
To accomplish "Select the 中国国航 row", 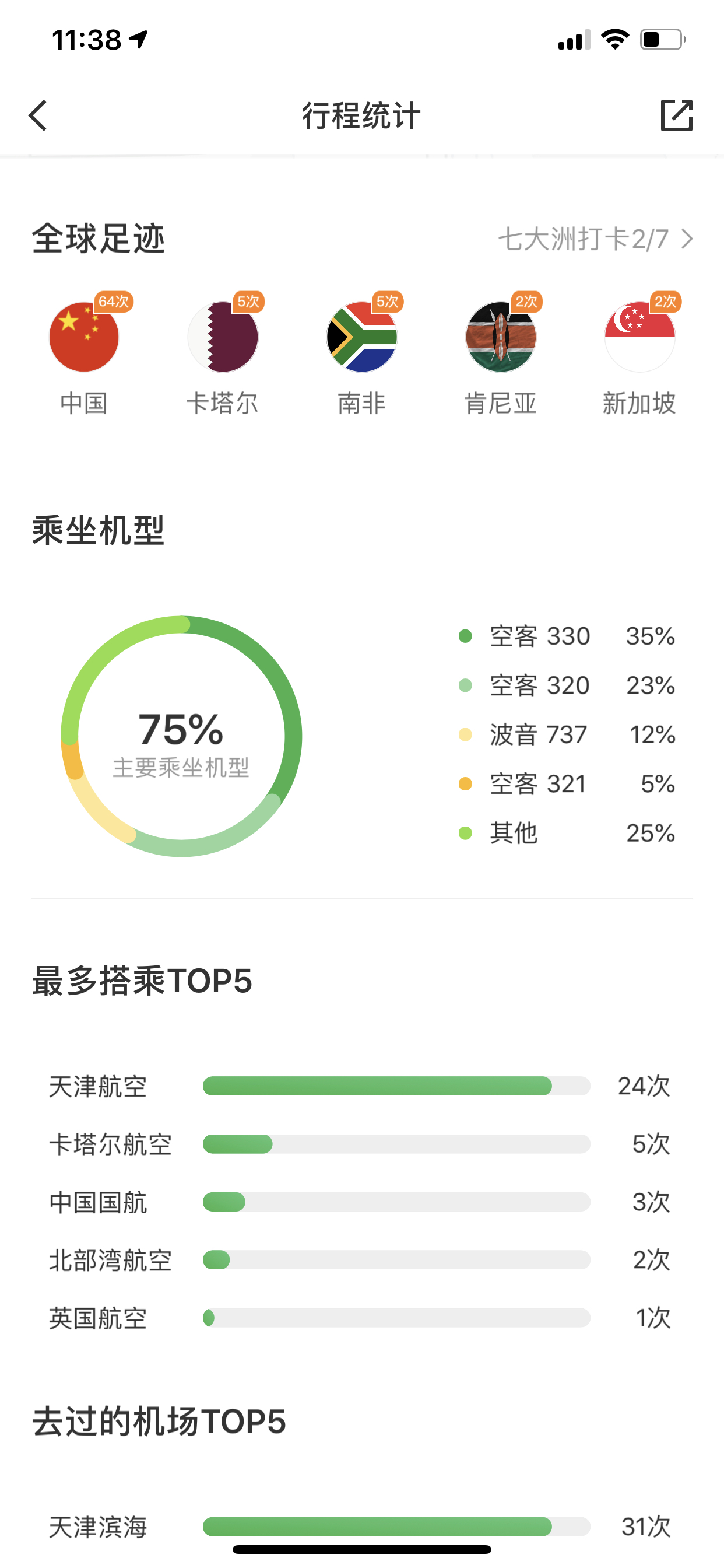I will 360,1202.
